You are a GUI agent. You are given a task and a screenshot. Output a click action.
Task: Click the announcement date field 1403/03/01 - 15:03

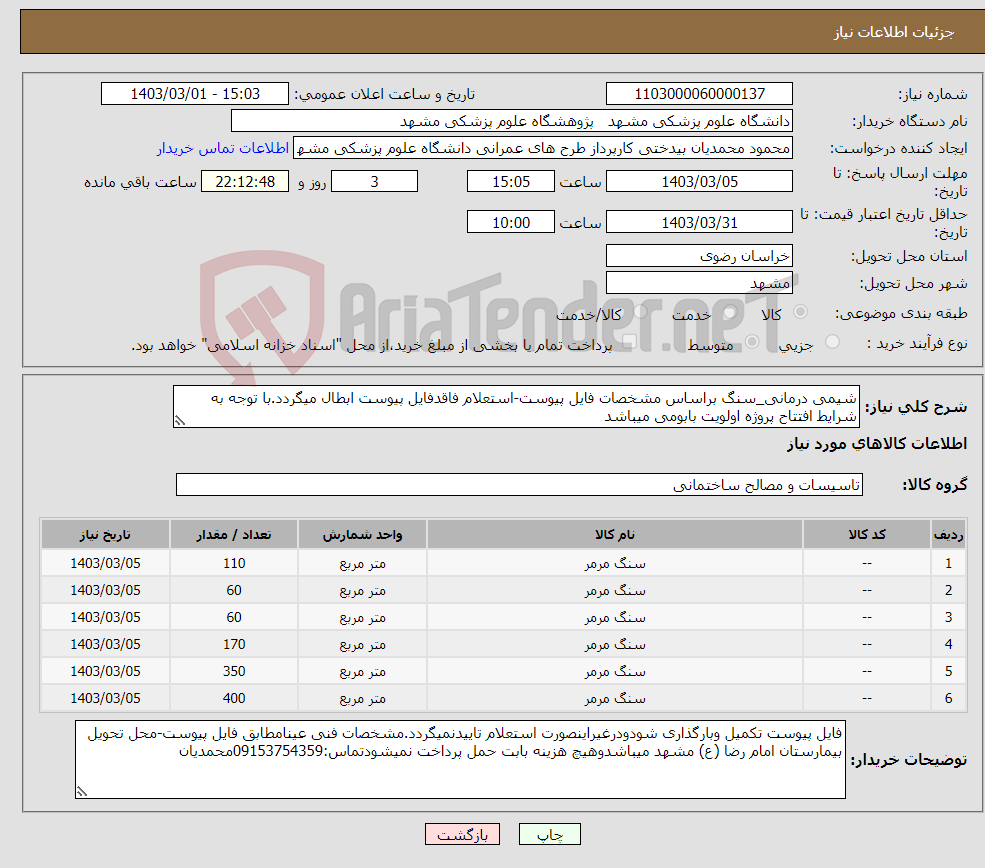pyautogui.click(x=195, y=94)
